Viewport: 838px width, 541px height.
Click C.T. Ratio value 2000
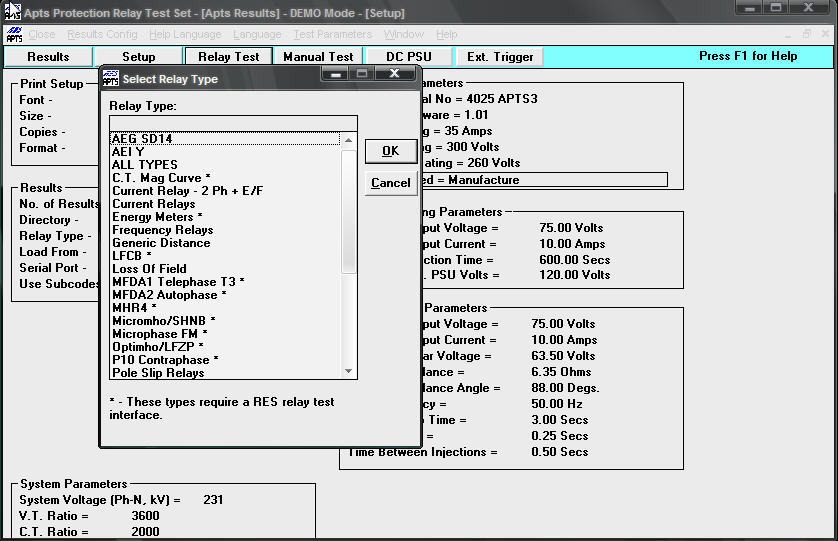pos(145,532)
